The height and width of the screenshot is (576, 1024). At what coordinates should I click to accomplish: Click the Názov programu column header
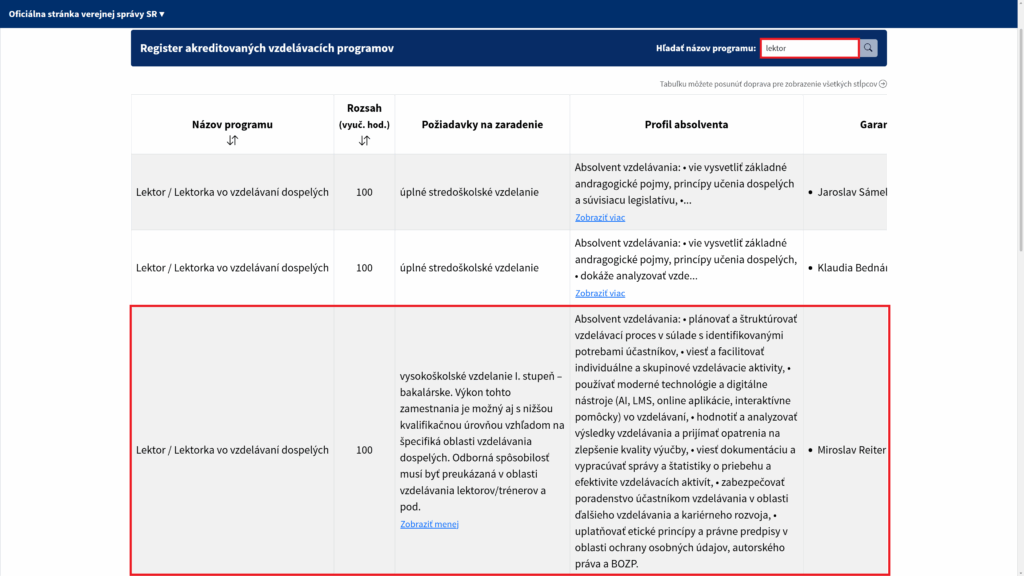point(232,124)
